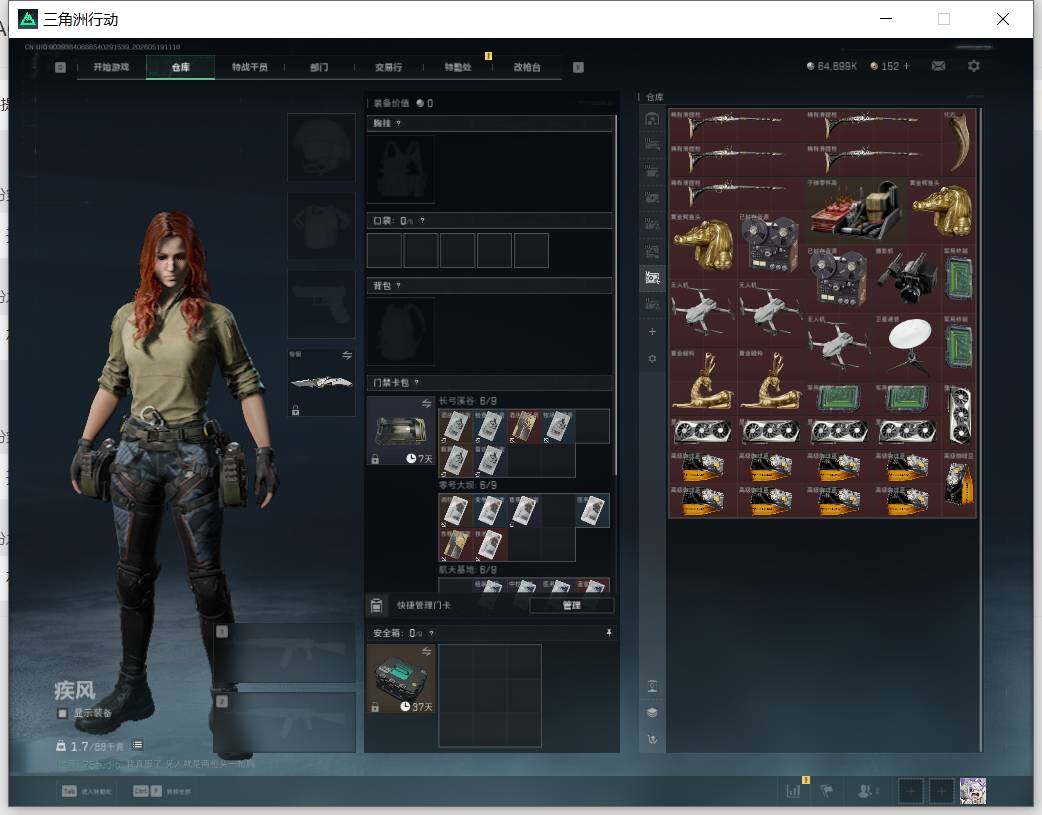Swap the safe box via its arrows icon
The height and width of the screenshot is (815, 1042).
click(426, 651)
